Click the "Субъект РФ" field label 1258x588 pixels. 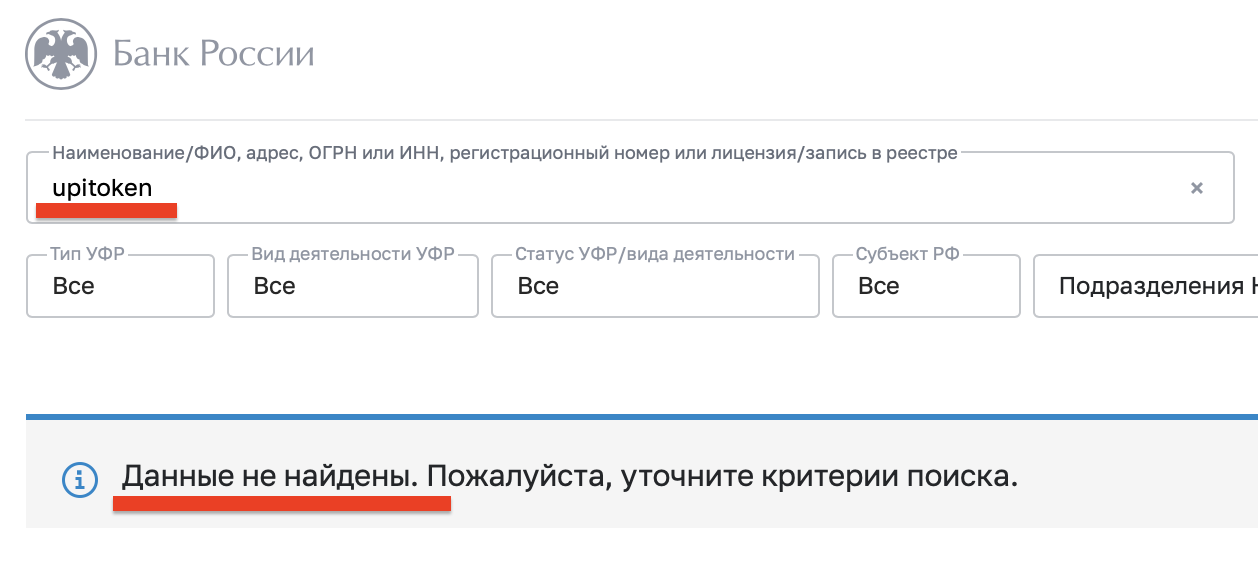click(907, 254)
